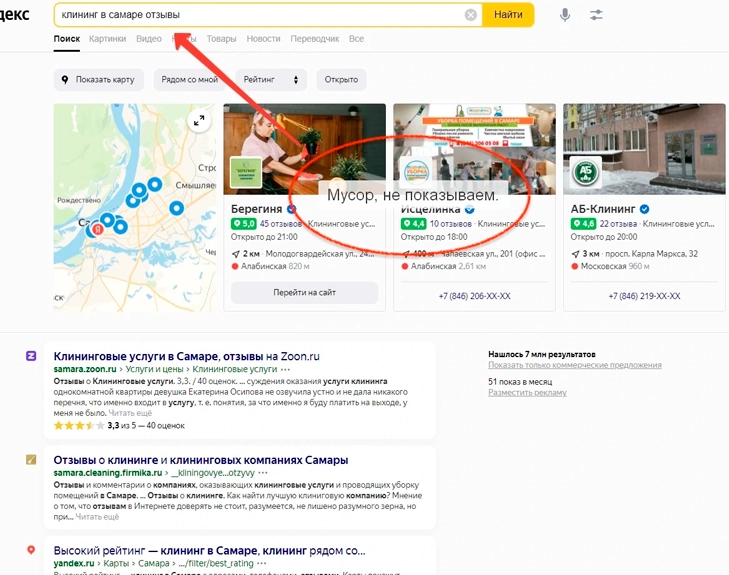
Task: Open Отзывы о клининге и клининговых компаниях Самары
Action: click(201, 460)
